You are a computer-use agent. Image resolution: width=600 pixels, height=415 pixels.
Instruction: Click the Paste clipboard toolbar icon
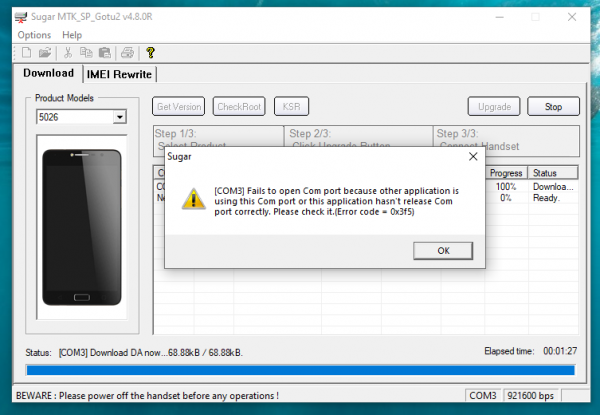pos(104,52)
